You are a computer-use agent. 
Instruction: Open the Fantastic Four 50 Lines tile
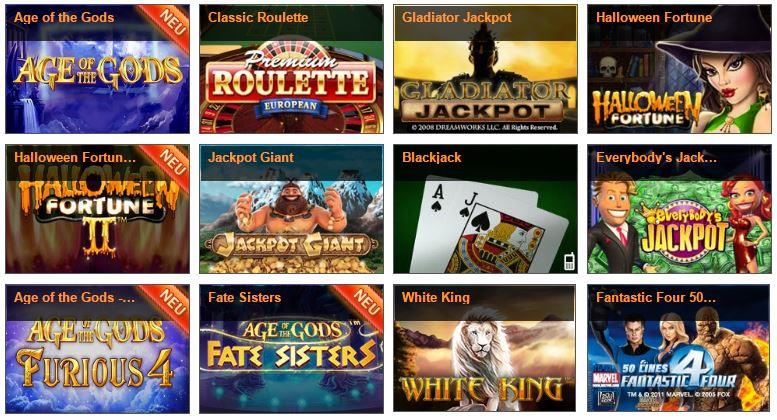tap(679, 349)
